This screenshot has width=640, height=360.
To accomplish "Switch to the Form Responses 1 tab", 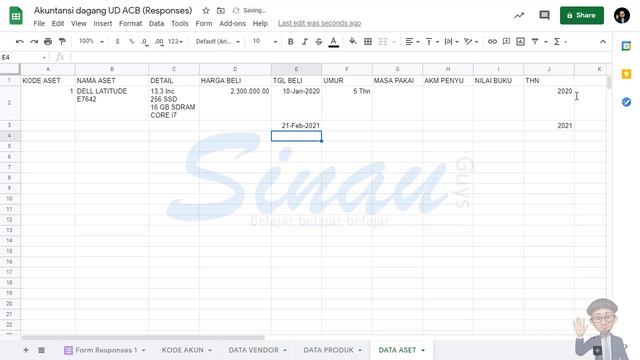I will click(105, 350).
